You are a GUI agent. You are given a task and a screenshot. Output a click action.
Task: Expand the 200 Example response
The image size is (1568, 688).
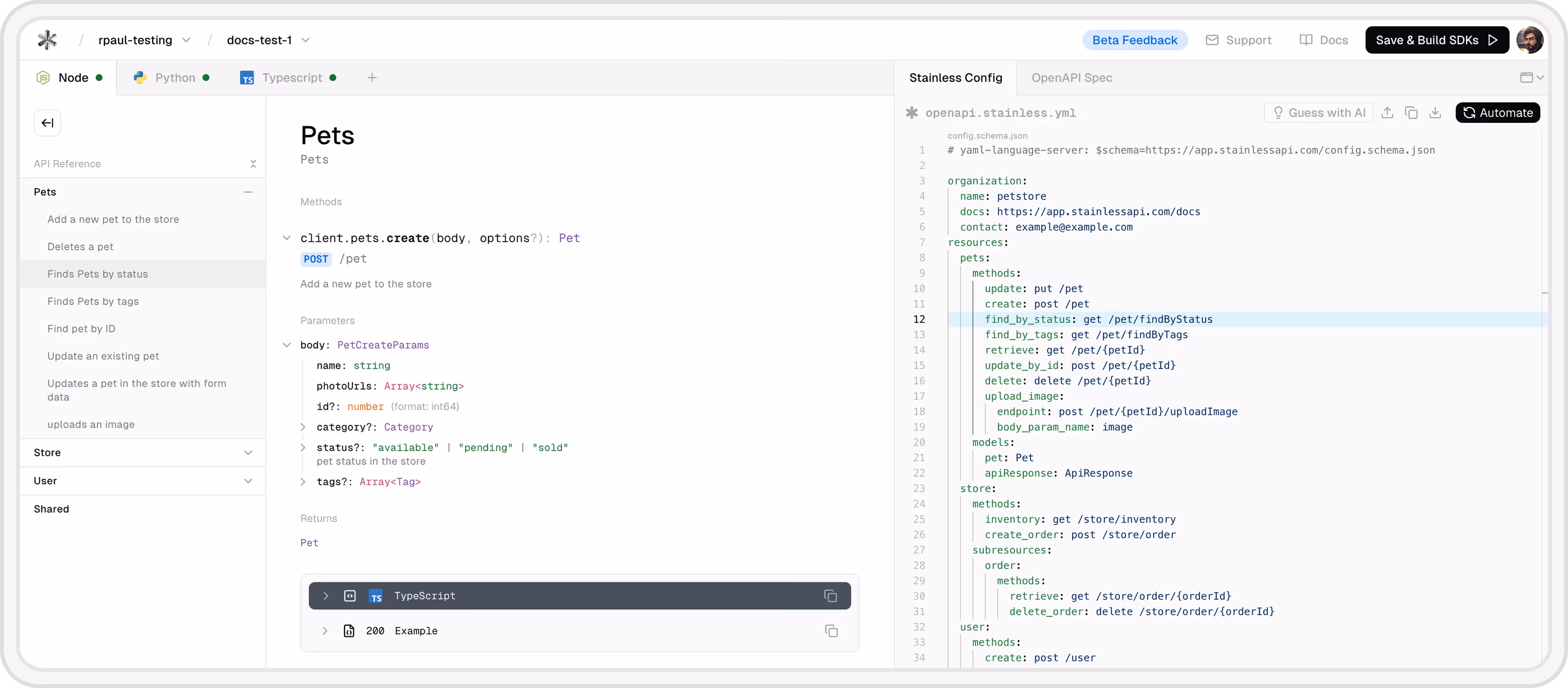325,631
